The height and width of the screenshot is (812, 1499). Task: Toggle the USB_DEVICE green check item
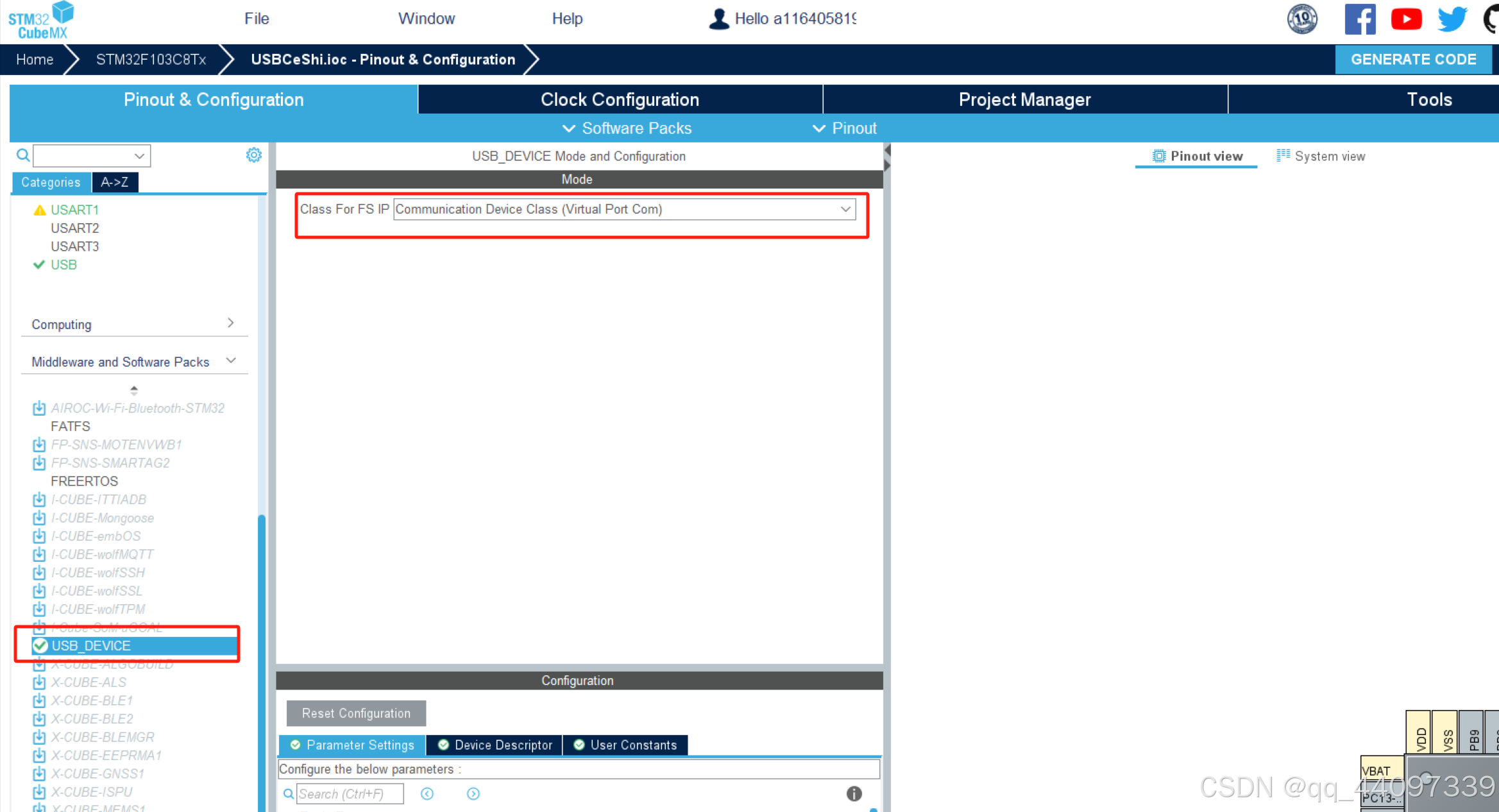[x=40, y=645]
